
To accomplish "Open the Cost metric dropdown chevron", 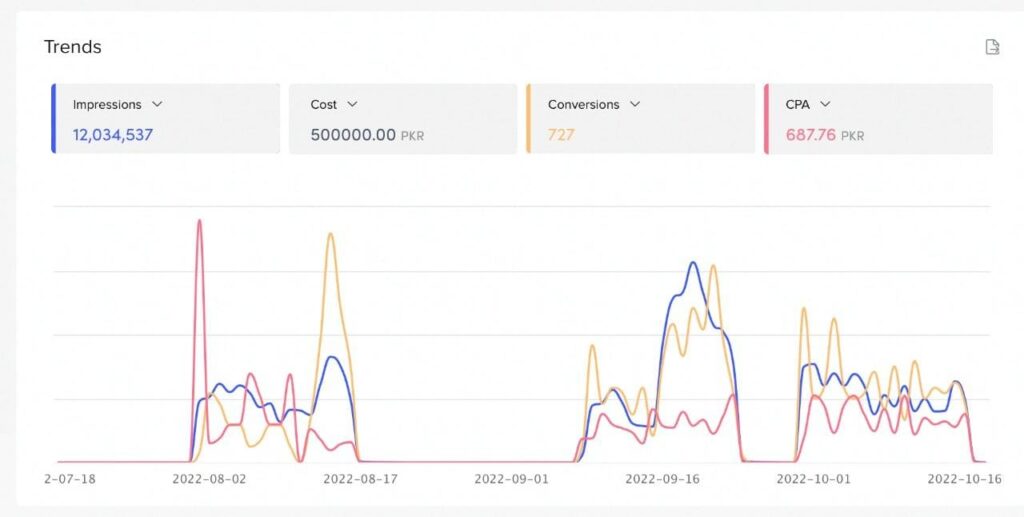I will point(352,104).
